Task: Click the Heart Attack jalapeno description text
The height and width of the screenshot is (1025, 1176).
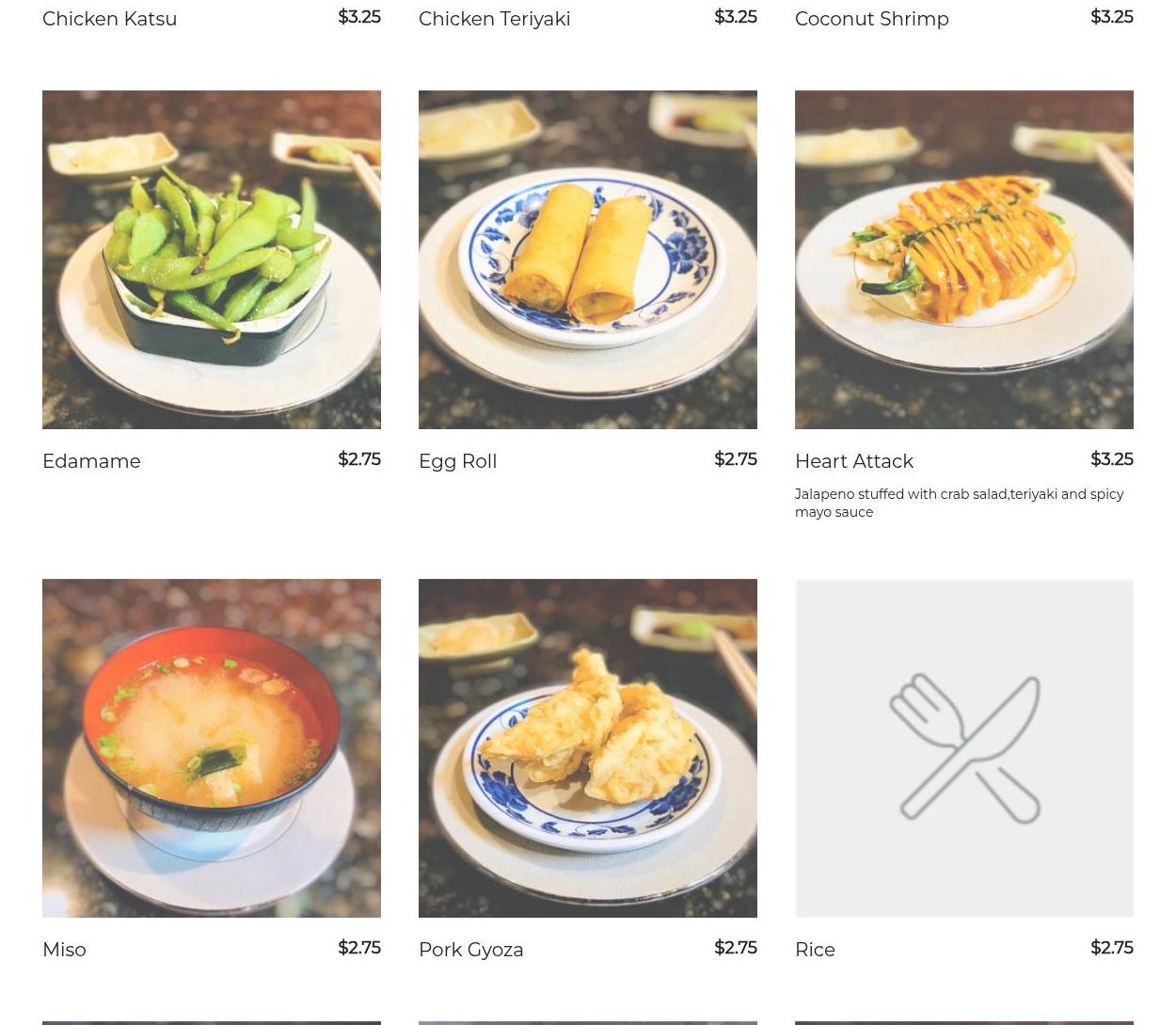Action: (959, 503)
